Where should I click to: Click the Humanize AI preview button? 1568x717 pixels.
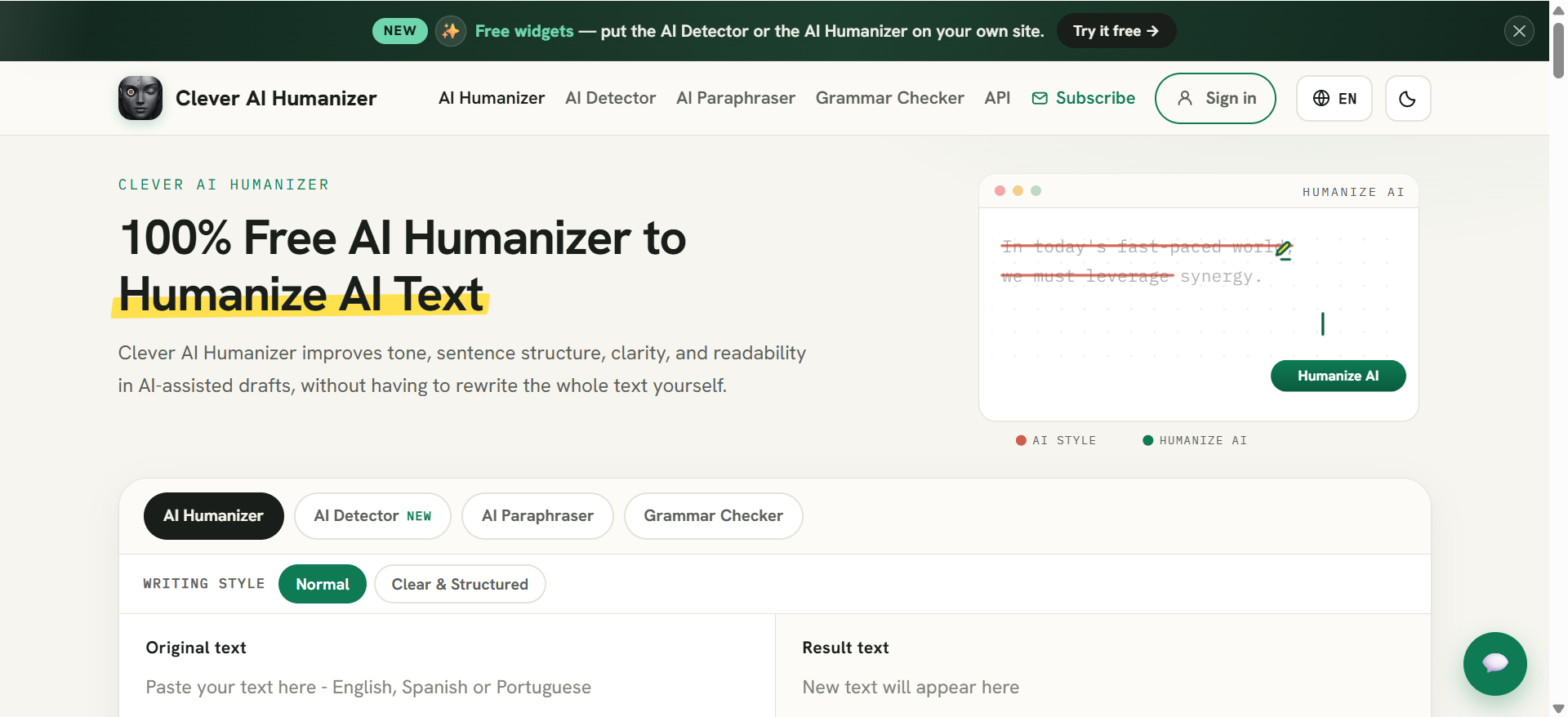[1338, 376]
